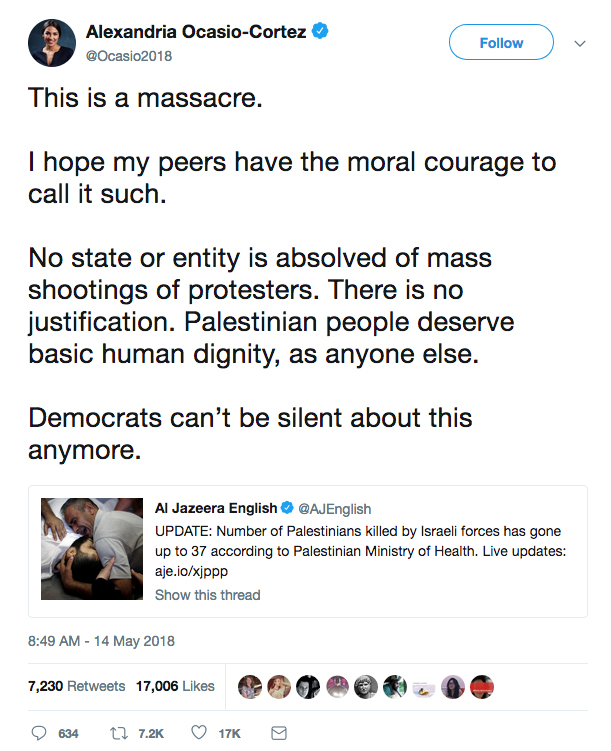Viewport: 611px width, 751px height.
Task: View the 17,006 Likes list
Action: tap(176, 686)
